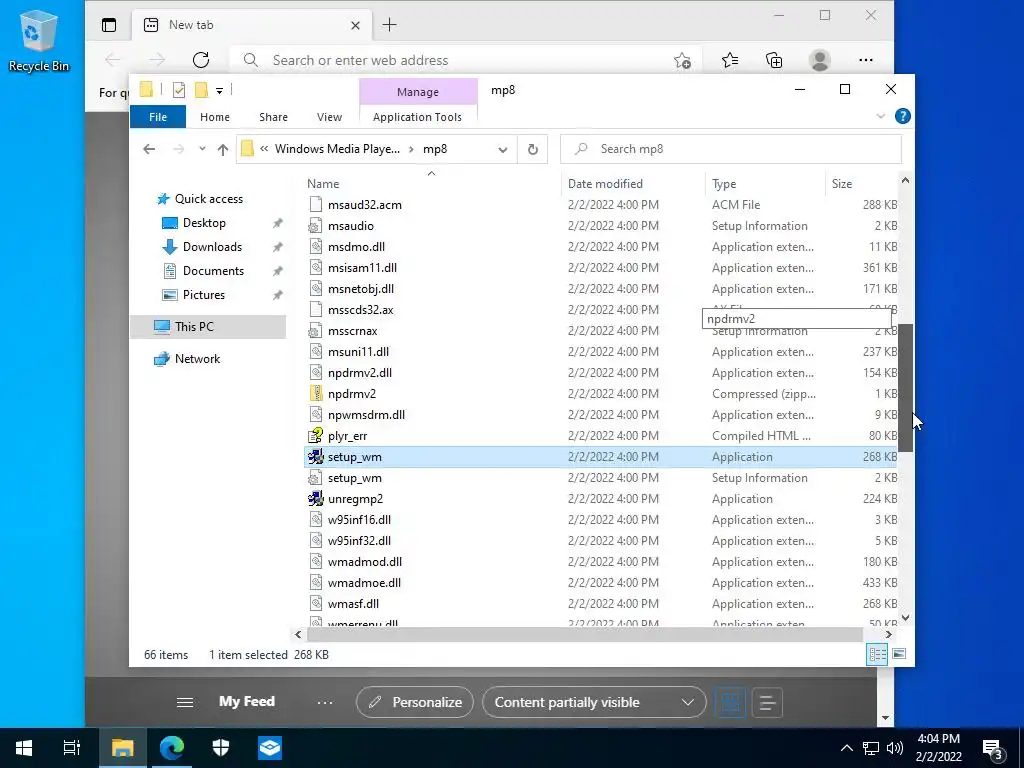Viewport: 1024px width, 768px height.
Task: Open Edge Settings and more menu
Action: (x=866, y=60)
